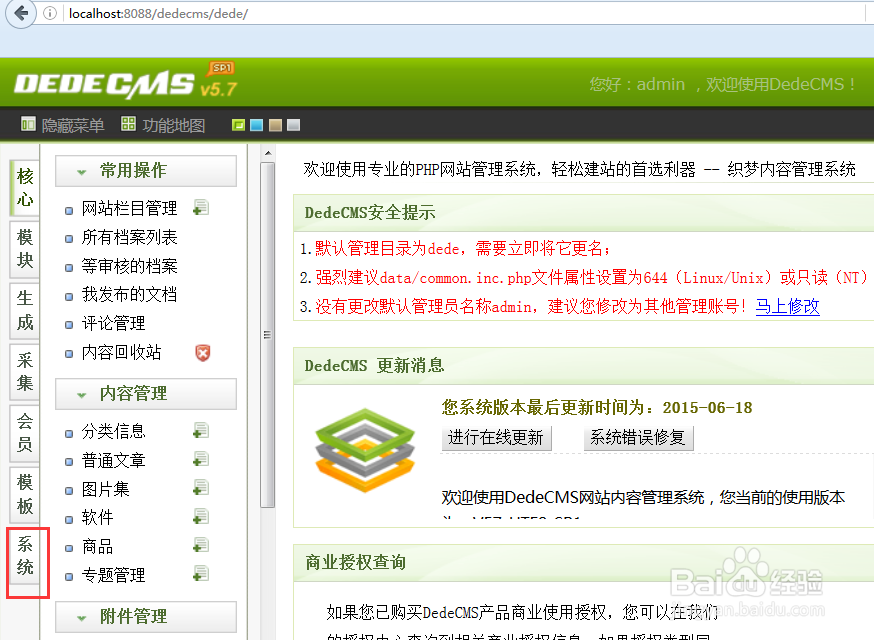Select the tan skin color swatch
Image resolution: width=874 pixels, height=640 pixels.
tap(275, 125)
